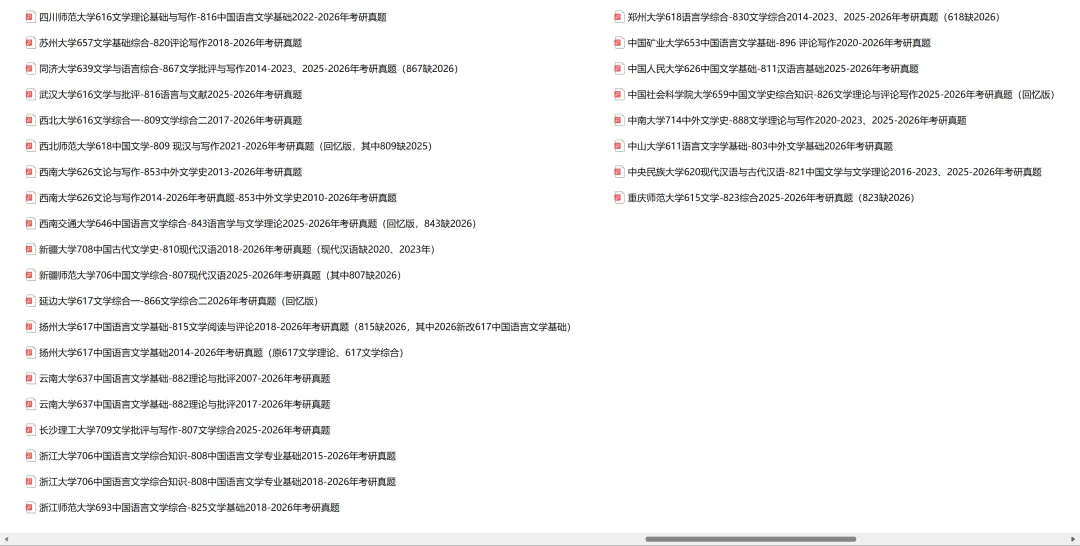The width and height of the screenshot is (1080, 546).
Task: Select file name 郑州大学618语言学综合-830文学综合
Action: click(x=813, y=17)
